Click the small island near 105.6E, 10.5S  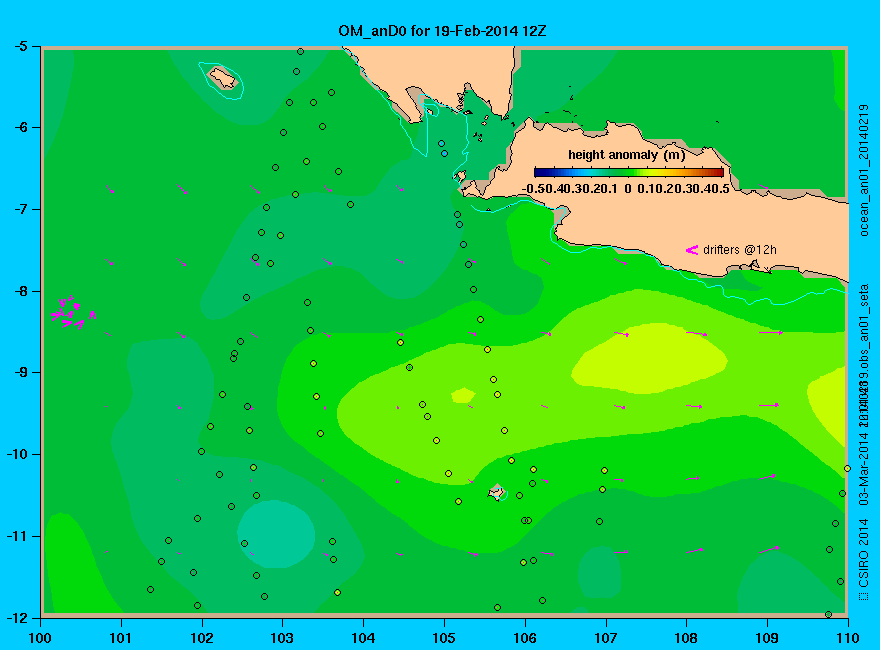click(496, 492)
